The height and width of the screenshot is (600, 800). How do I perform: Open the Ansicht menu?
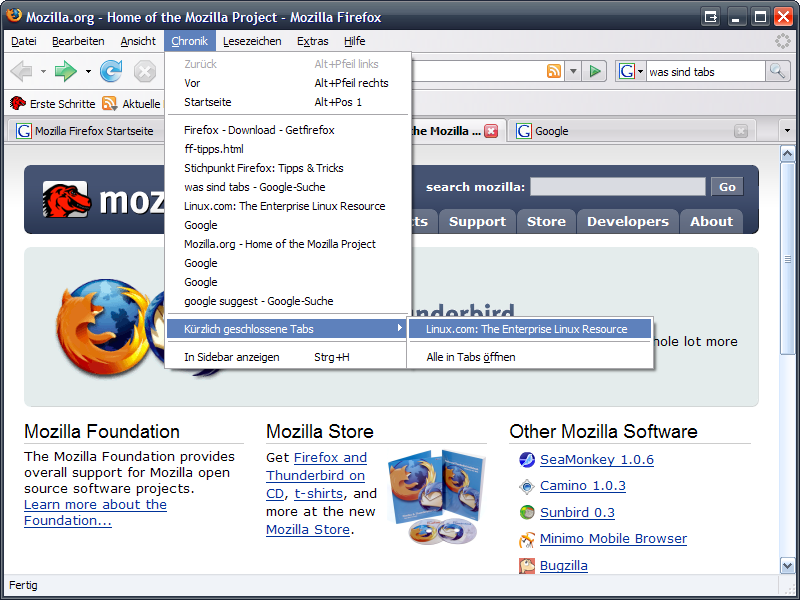click(138, 41)
